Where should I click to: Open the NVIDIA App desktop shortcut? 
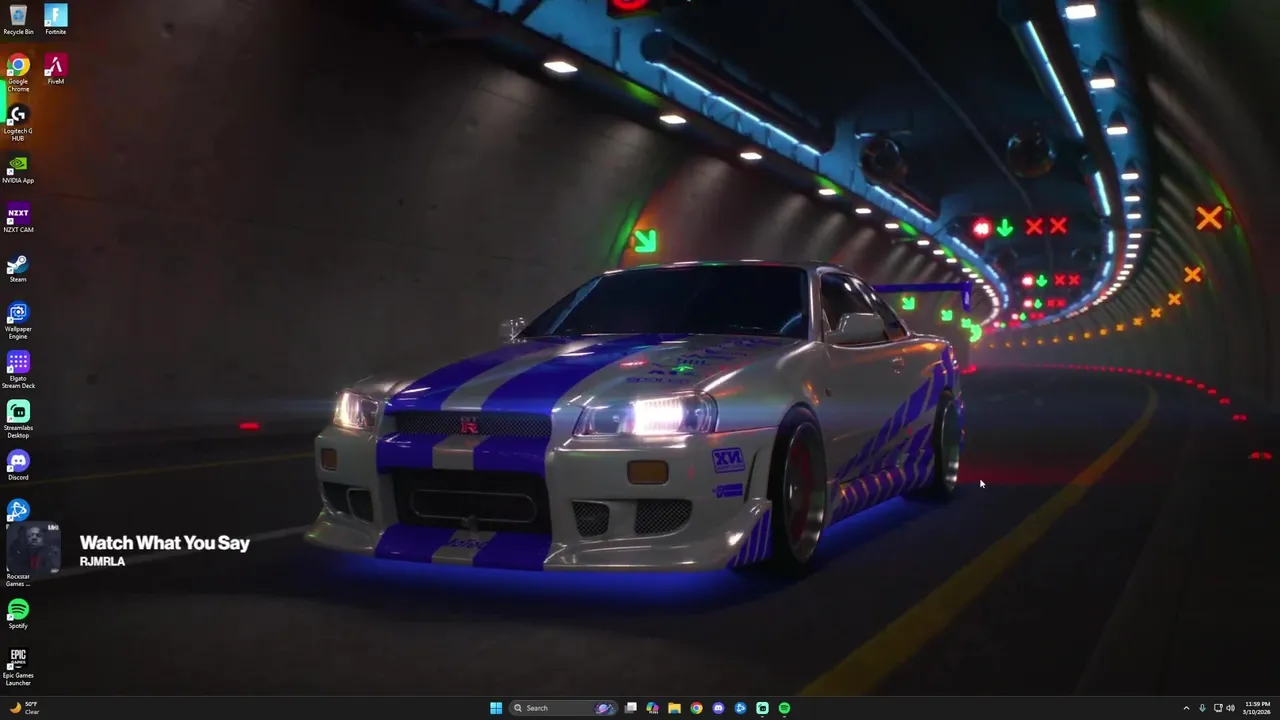[18, 169]
